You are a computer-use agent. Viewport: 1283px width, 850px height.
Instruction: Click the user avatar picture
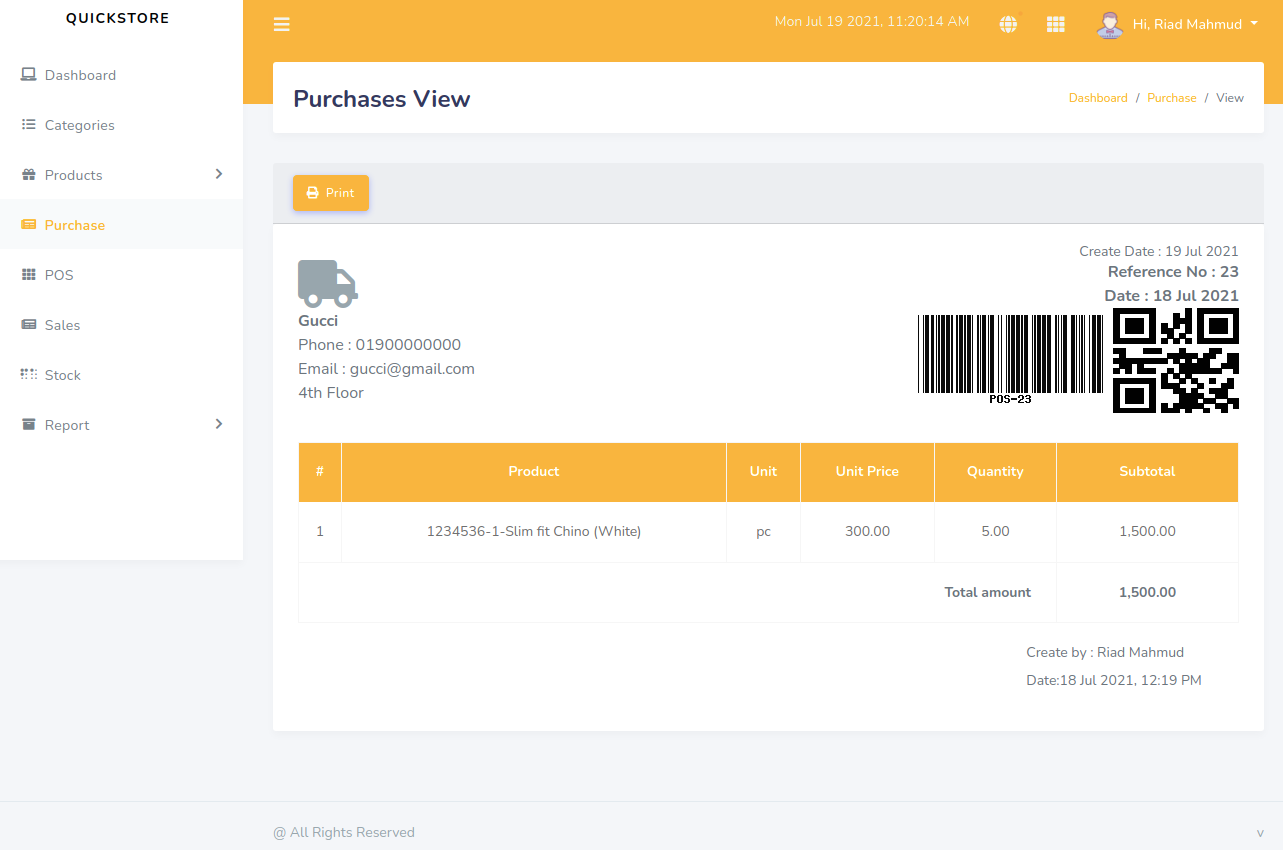(1109, 24)
